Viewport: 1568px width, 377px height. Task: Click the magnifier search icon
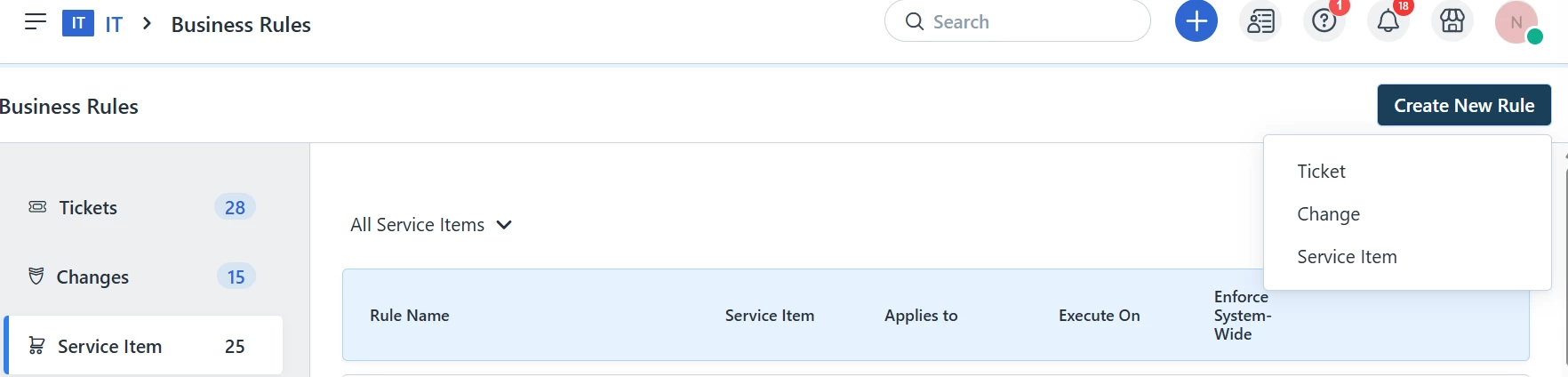click(x=915, y=21)
